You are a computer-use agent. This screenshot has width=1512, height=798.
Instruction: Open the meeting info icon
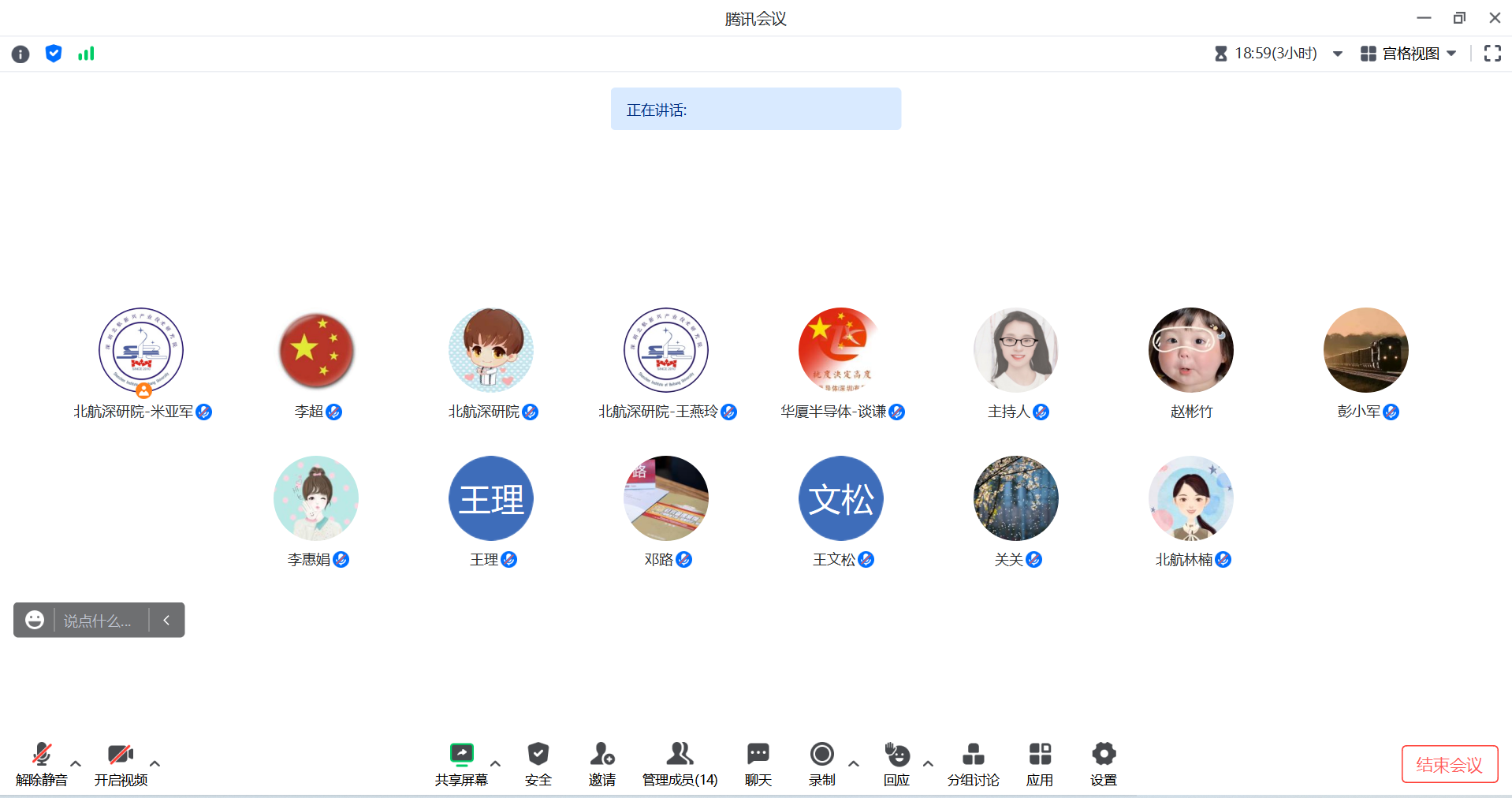[x=20, y=54]
